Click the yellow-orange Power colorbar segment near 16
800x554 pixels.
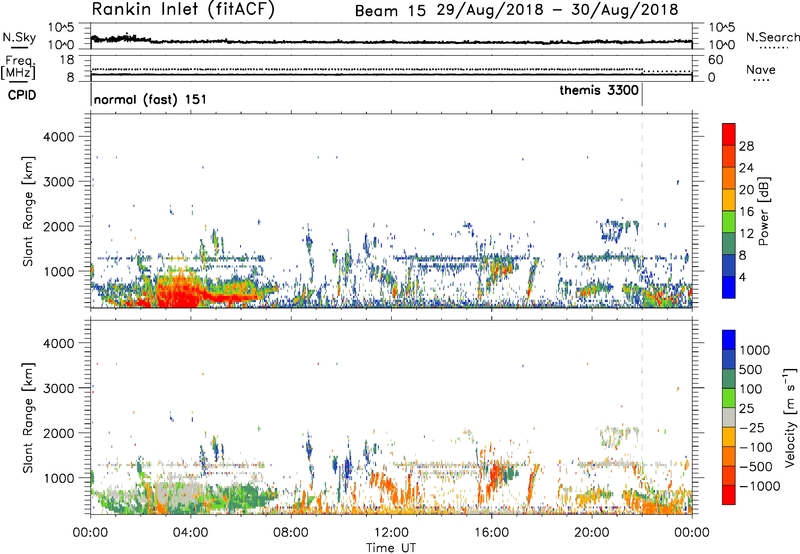(729, 199)
